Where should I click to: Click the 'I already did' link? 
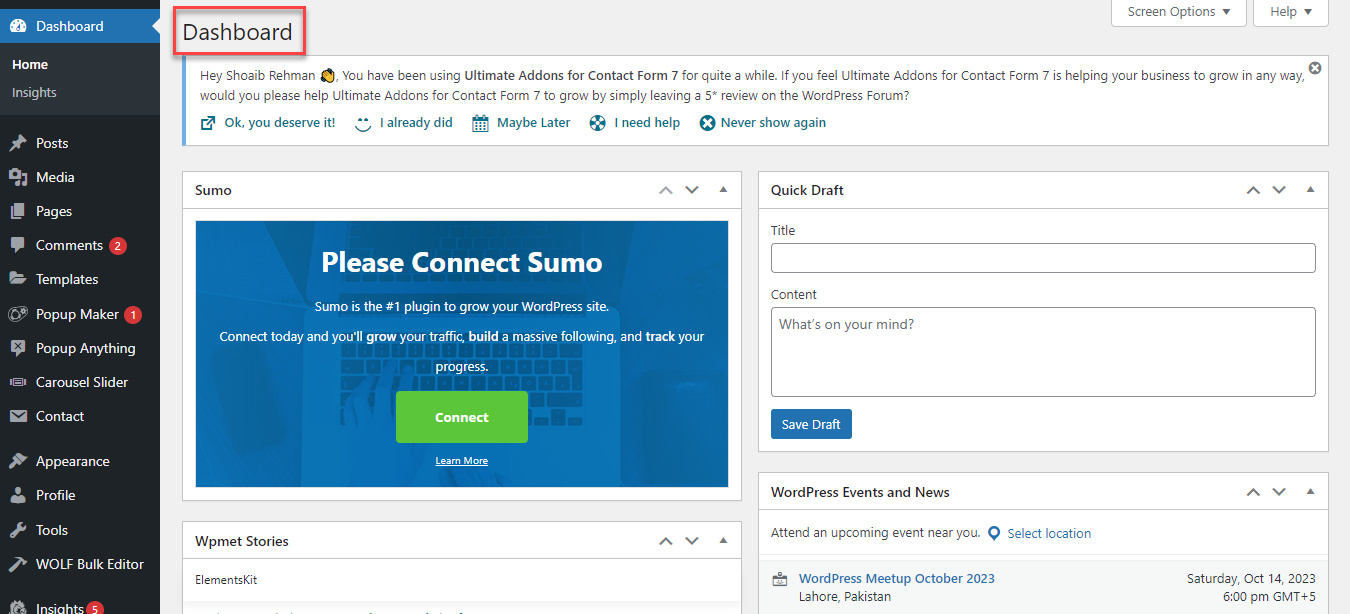tap(416, 123)
